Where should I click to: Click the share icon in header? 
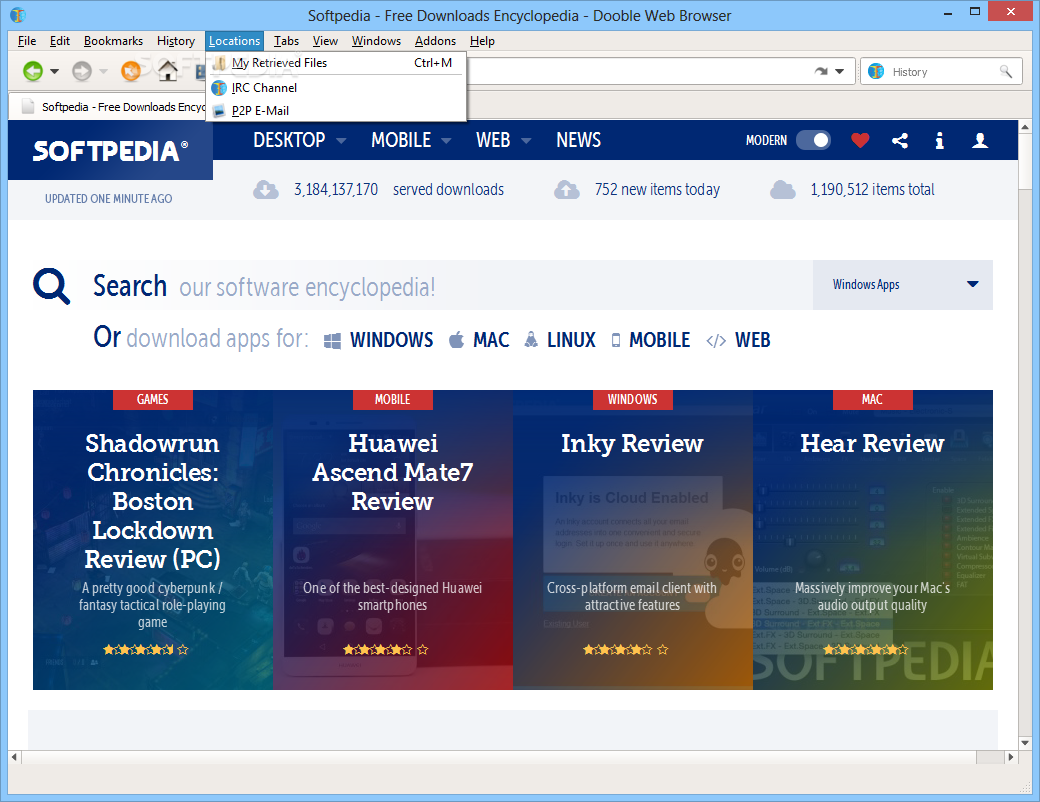point(900,140)
